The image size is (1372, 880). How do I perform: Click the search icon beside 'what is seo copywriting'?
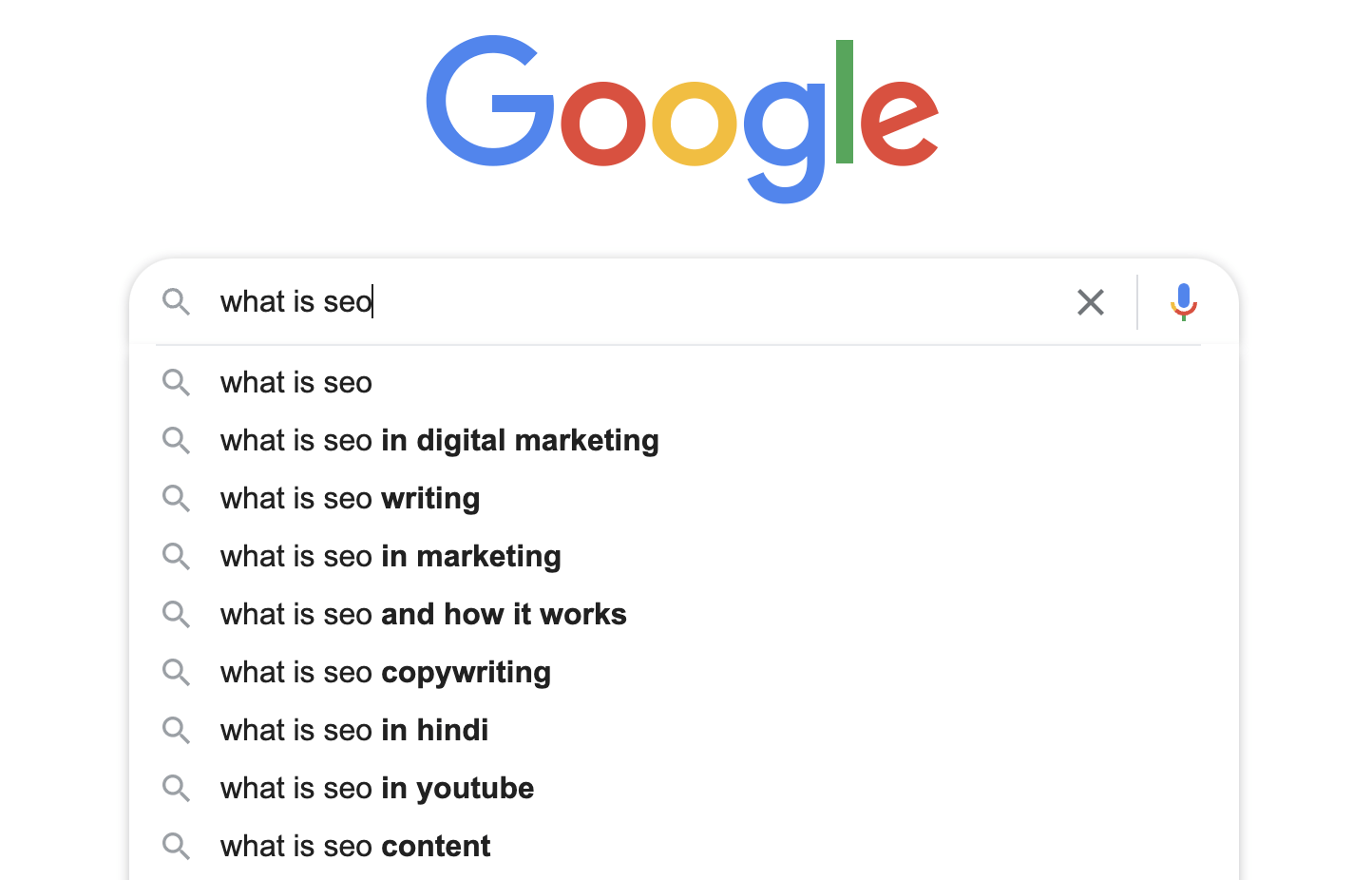[x=176, y=672]
